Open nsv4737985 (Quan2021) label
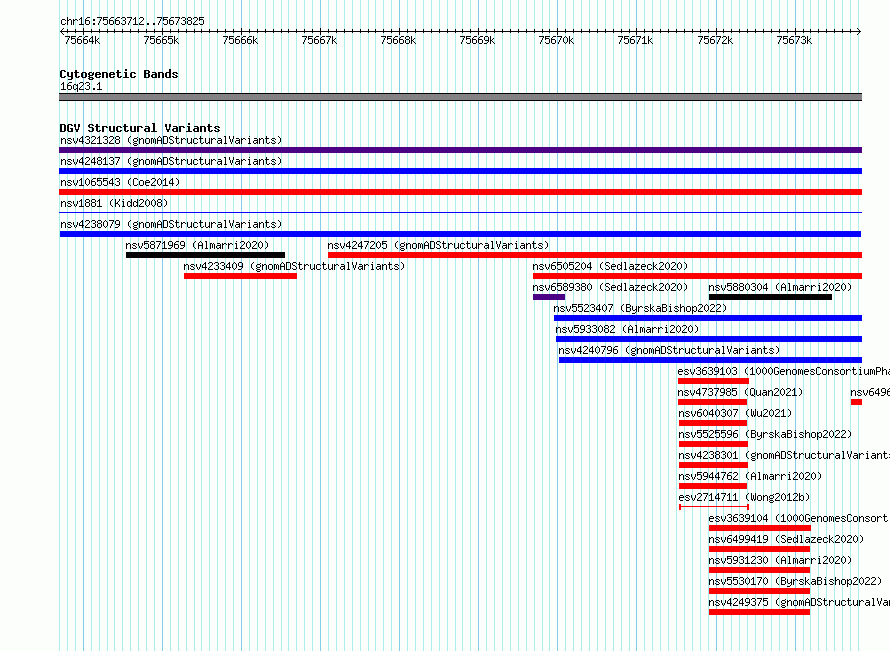Viewport: 890px width, 651px height. coord(740,392)
